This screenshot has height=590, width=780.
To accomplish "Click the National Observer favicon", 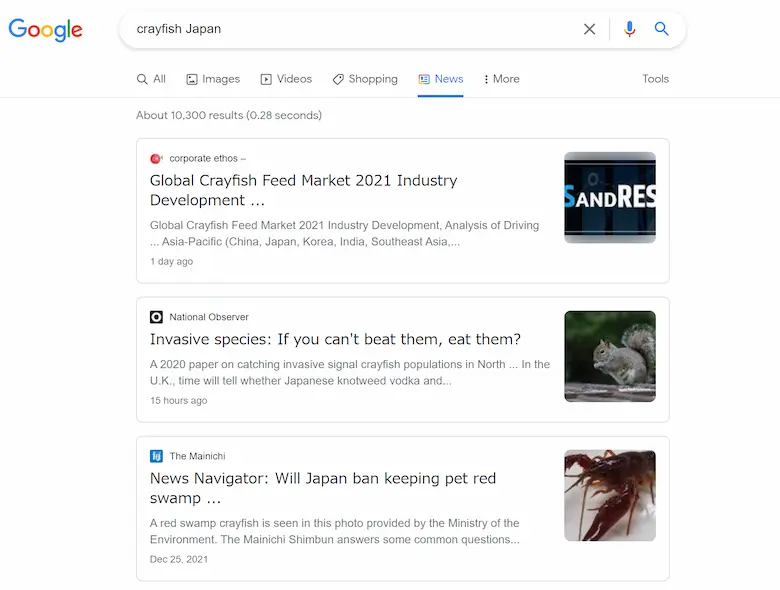I will point(156,317).
